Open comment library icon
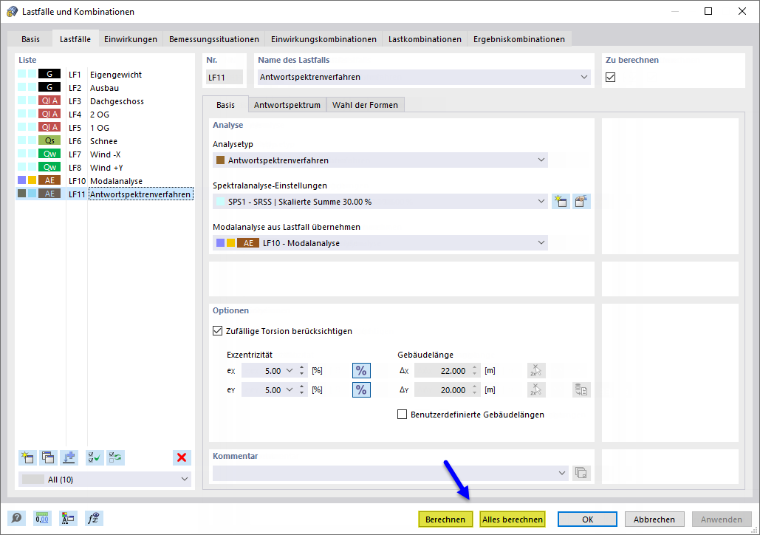The width and height of the screenshot is (760, 535). click(581, 472)
